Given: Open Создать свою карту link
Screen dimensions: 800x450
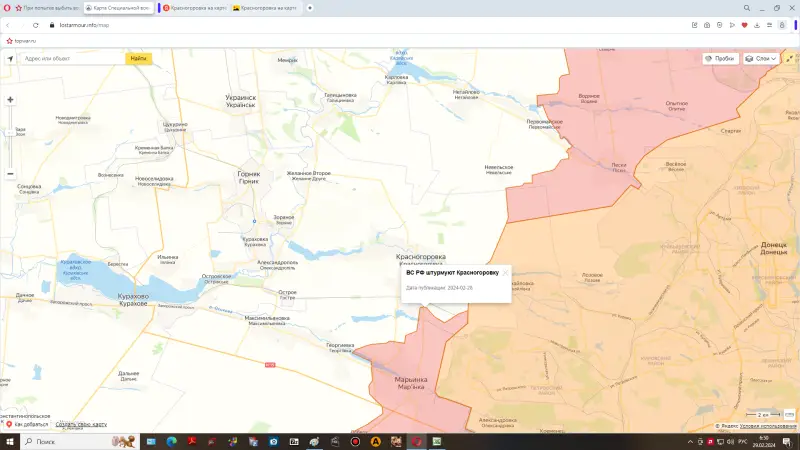Looking at the screenshot, I should (x=79, y=424).
